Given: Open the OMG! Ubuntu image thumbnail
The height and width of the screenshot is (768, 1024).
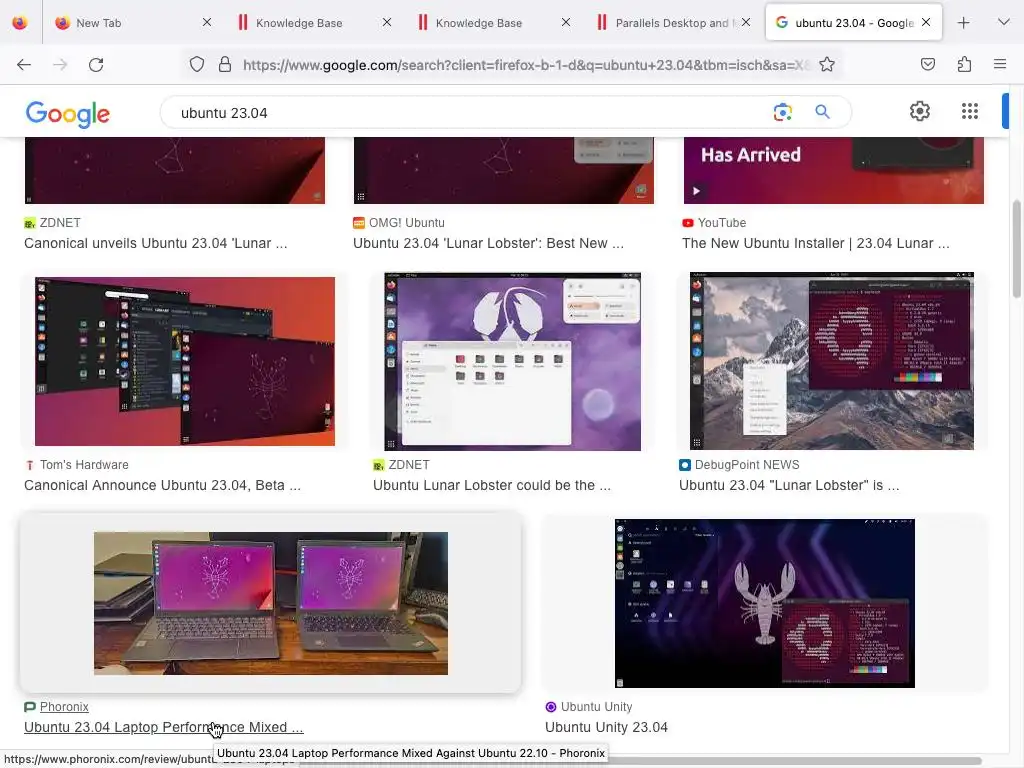Looking at the screenshot, I should [x=504, y=170].
